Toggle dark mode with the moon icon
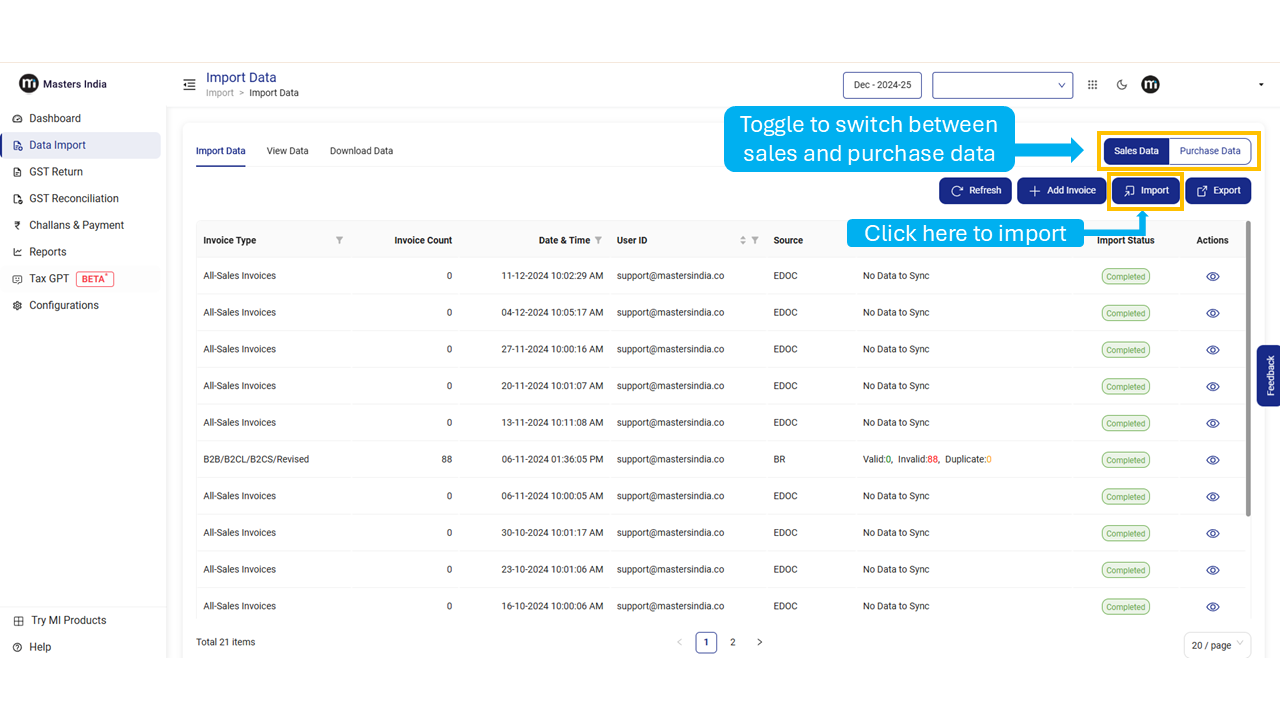 1121,85
